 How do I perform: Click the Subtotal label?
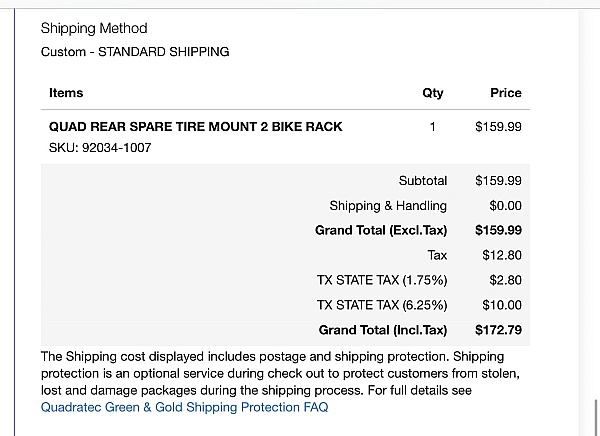(423, 181)
